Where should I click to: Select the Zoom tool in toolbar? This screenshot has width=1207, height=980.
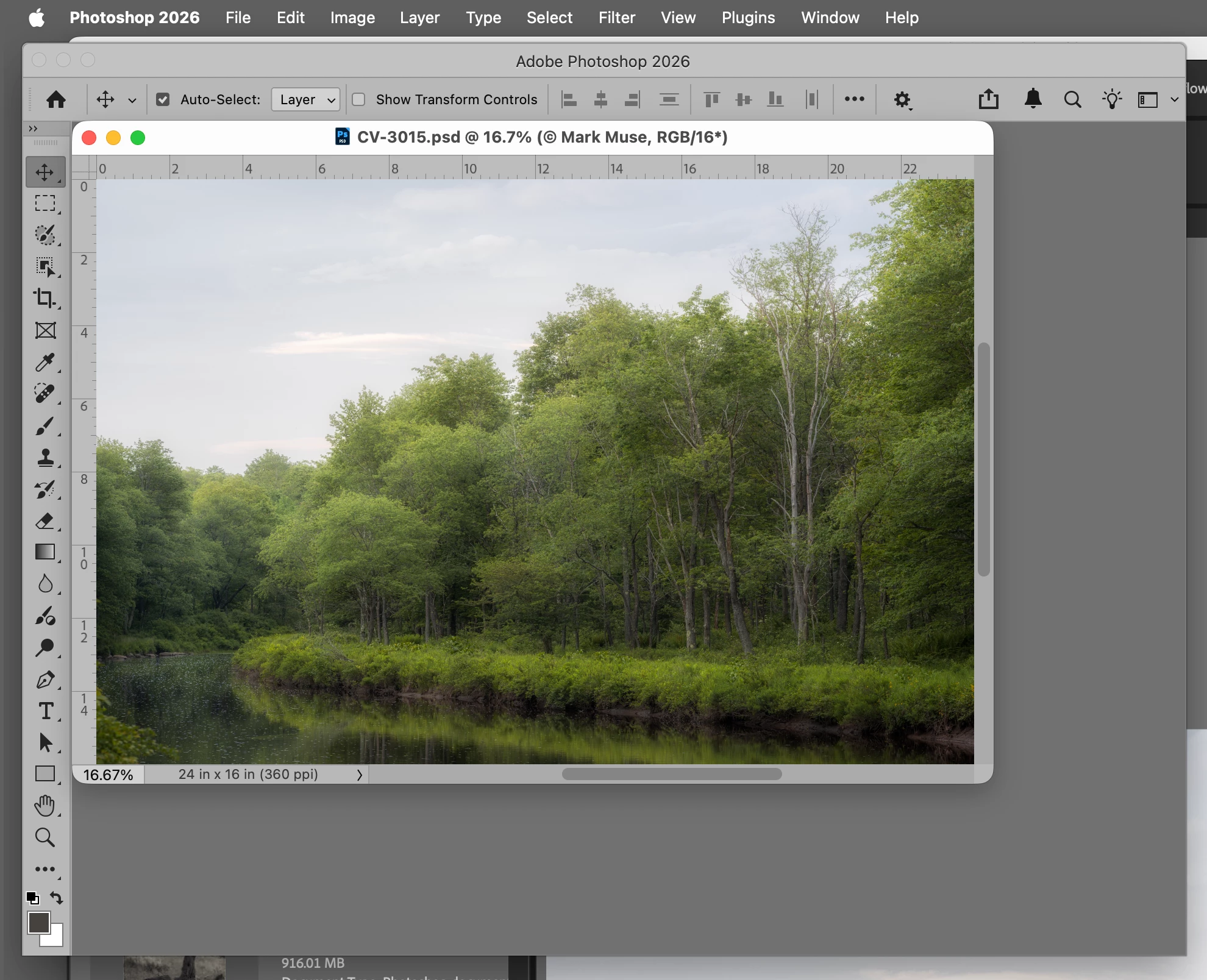(45, 837)
